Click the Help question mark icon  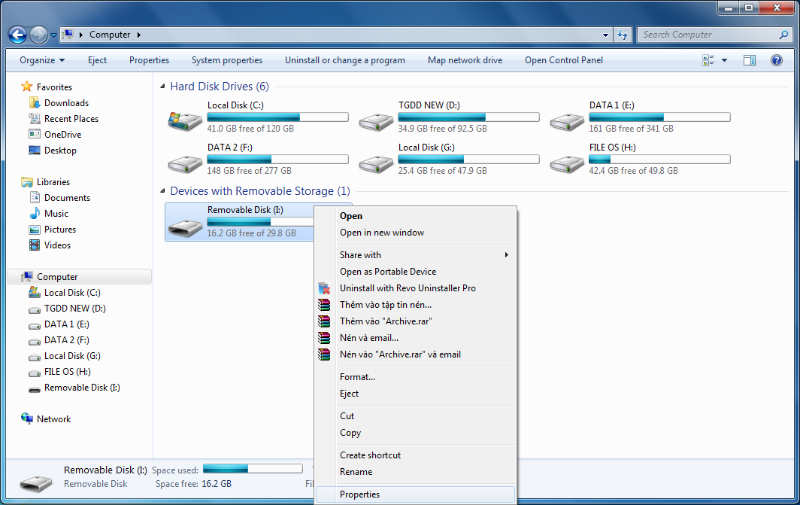click(x=776, y=60)
